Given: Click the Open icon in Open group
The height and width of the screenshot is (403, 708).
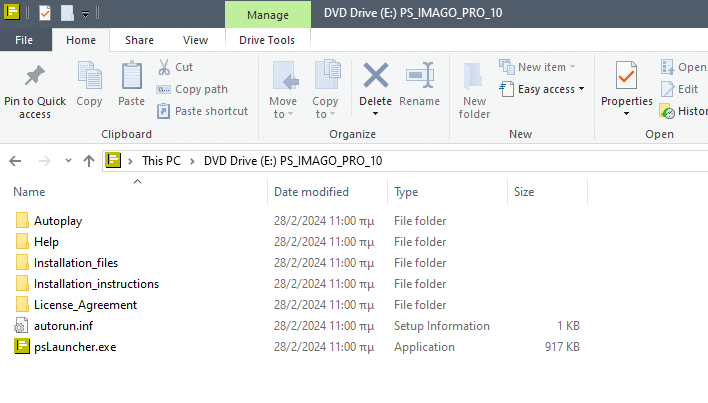Looking at the screenshot, I should 667,67.
